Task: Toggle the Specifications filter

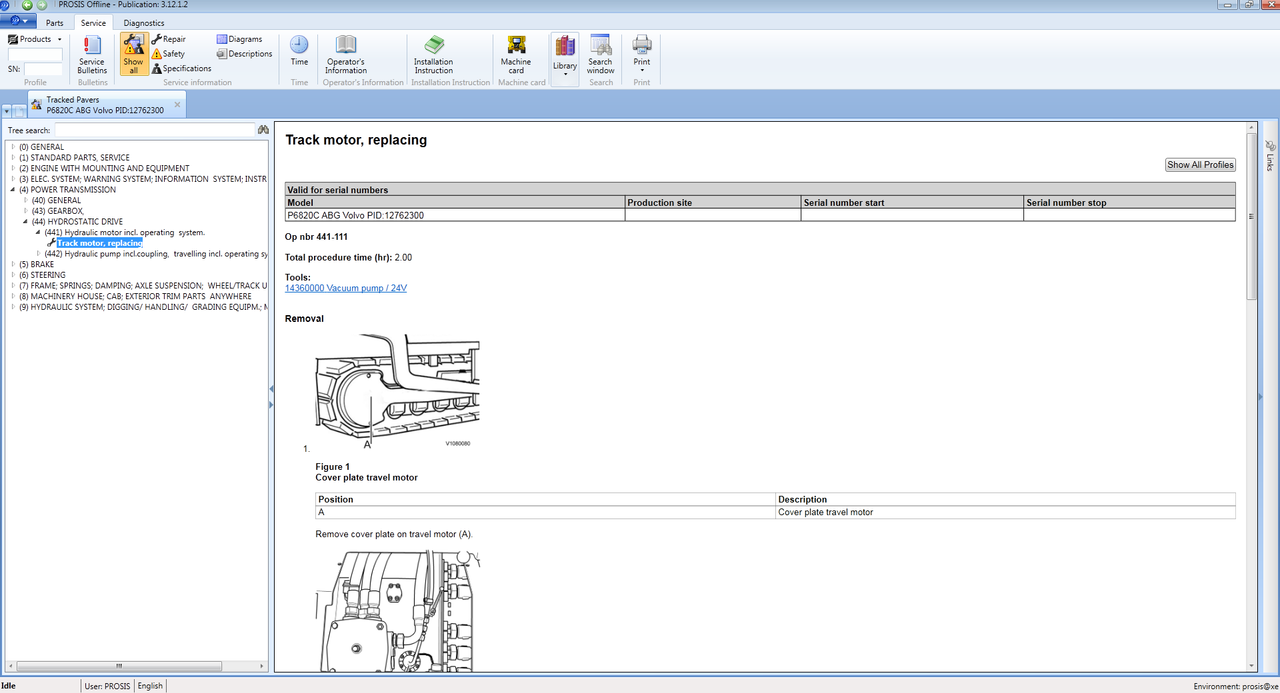Action: 181,68
